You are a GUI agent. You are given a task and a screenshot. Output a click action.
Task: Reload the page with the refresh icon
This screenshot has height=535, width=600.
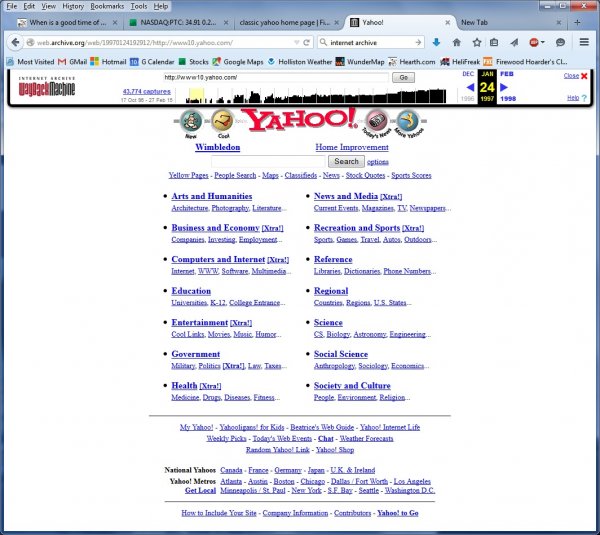click(x=307, y=42)
